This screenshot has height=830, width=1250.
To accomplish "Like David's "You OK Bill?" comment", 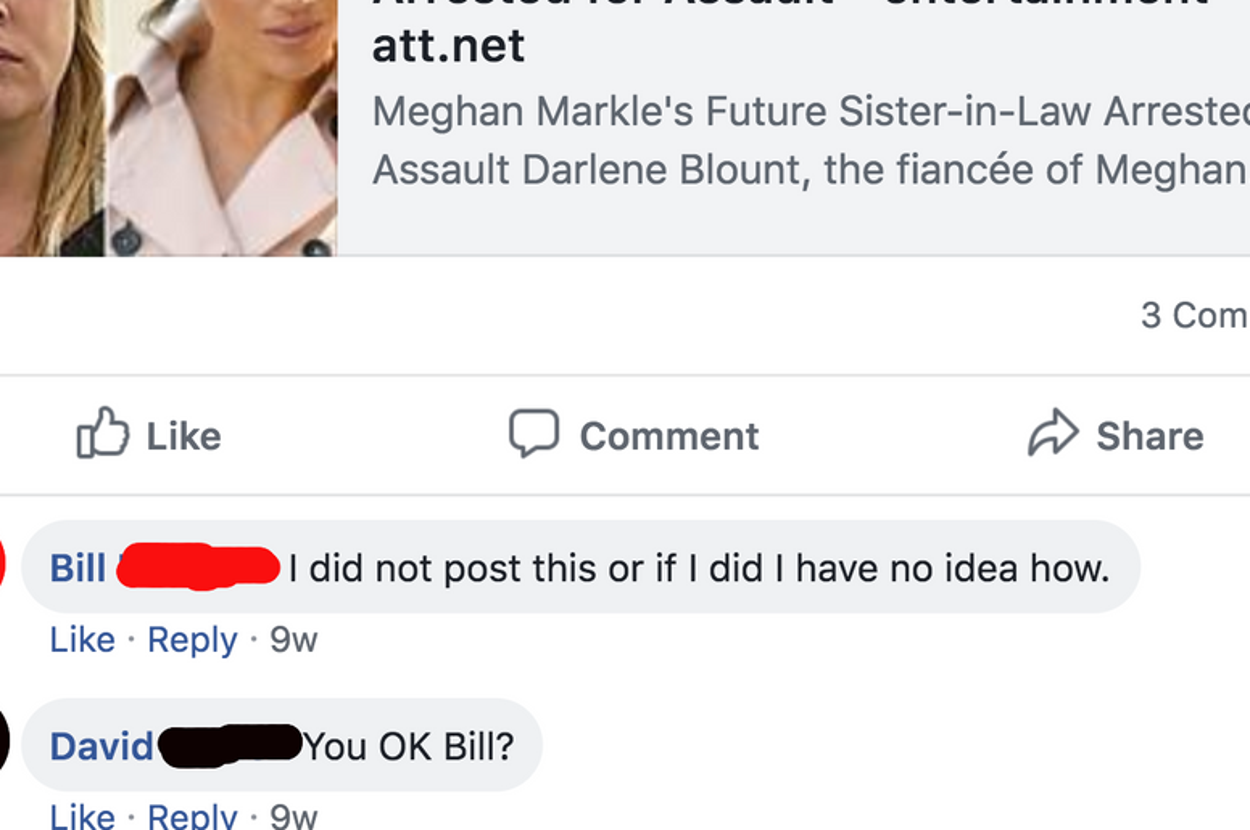I will pyautogui.click(x=82, y=816).
